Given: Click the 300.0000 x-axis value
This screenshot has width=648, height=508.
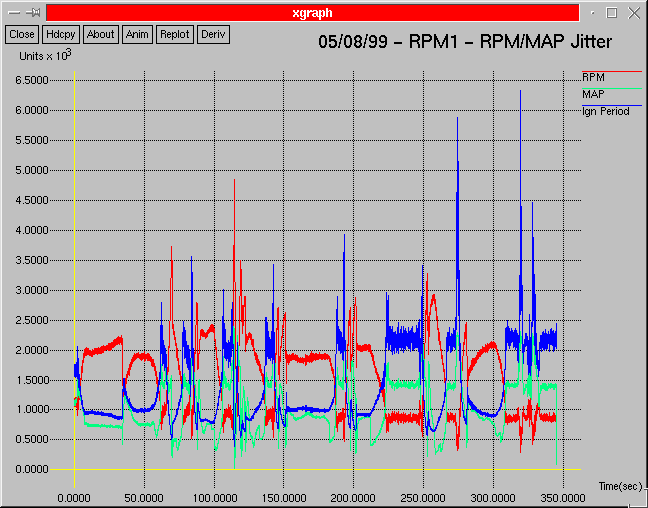Looking at the screenshot, I should click(493, 498).
